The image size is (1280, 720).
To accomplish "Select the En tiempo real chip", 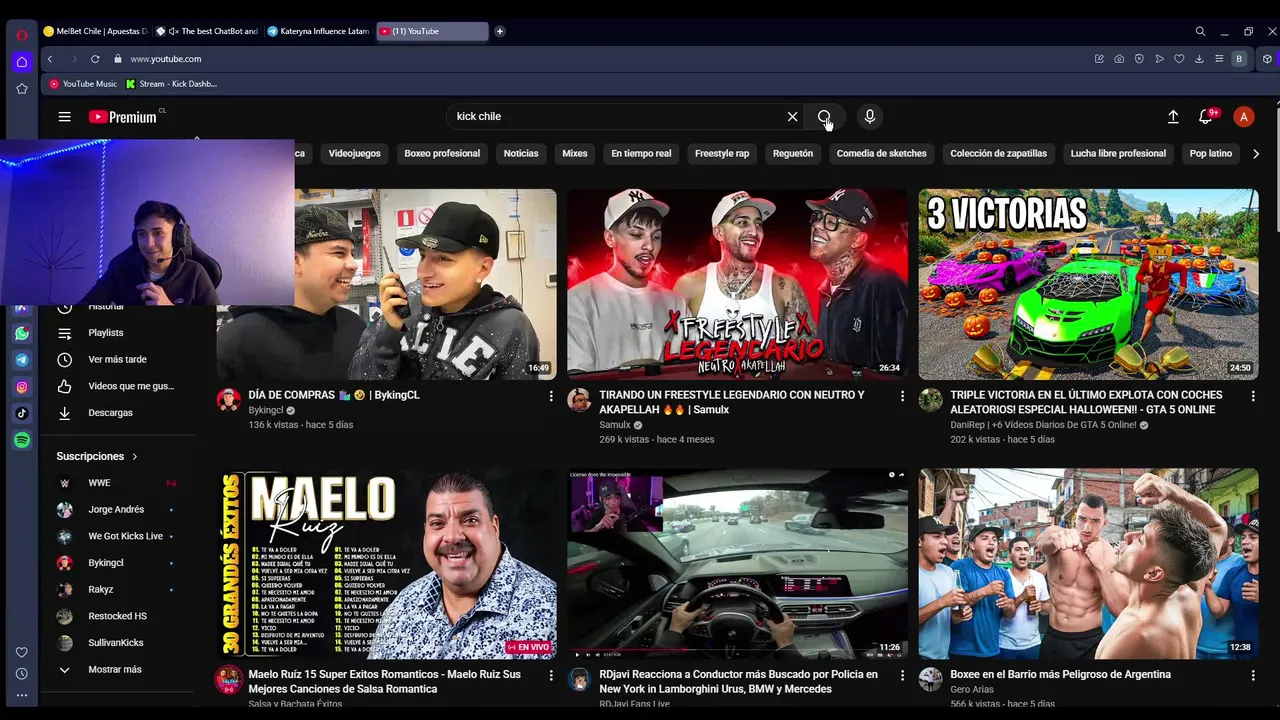I will (x=641, y=154).
